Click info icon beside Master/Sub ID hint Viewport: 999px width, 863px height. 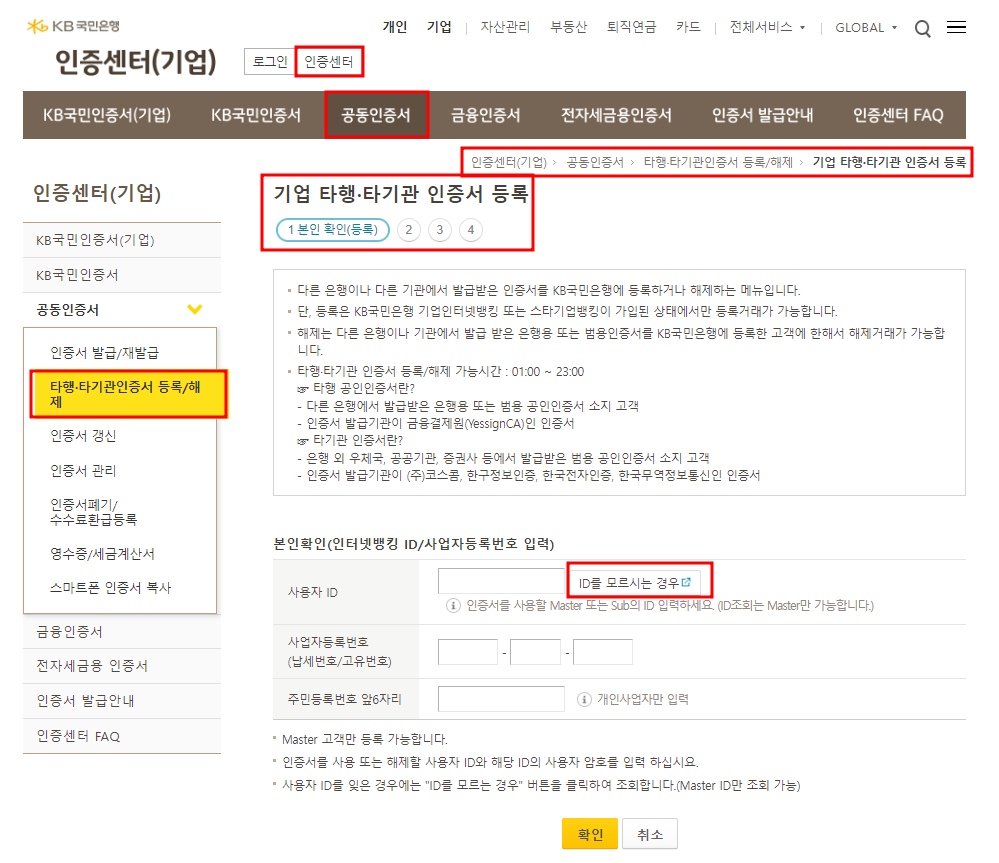452,605
